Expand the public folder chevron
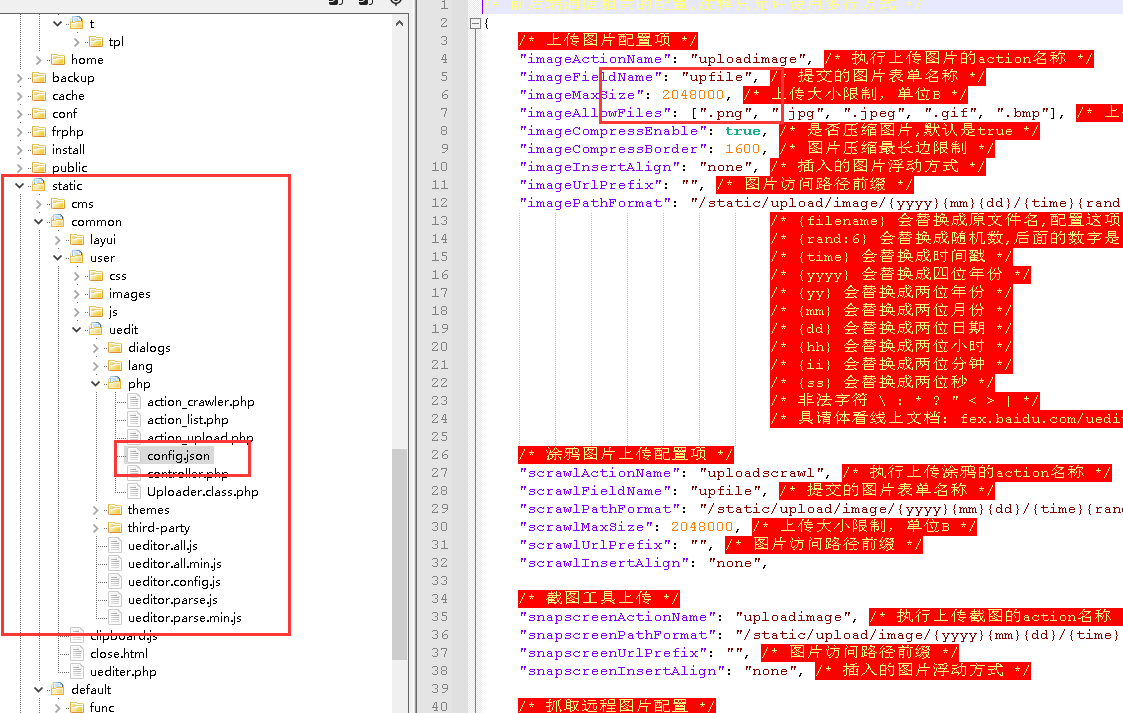The height and width of the screenshot is (713, 1123). 19,168
